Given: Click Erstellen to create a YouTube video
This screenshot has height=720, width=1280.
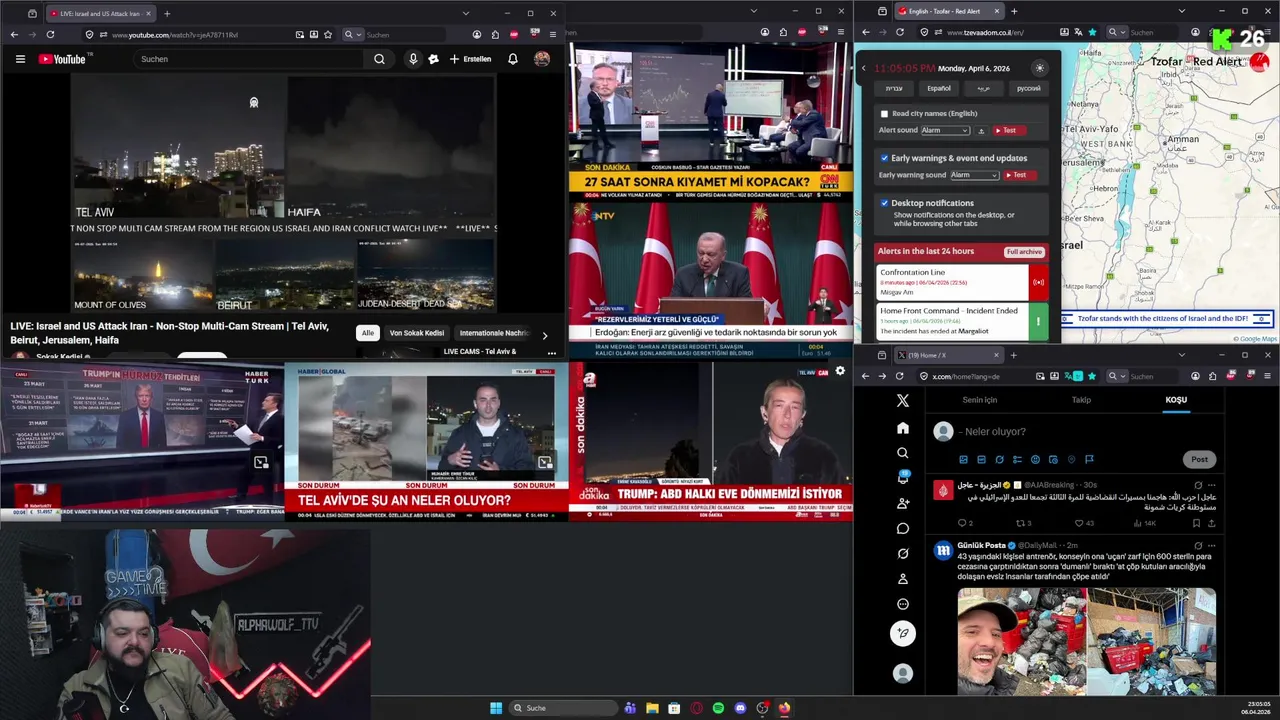Looking at the screenshot, I should tap(470, 59).
